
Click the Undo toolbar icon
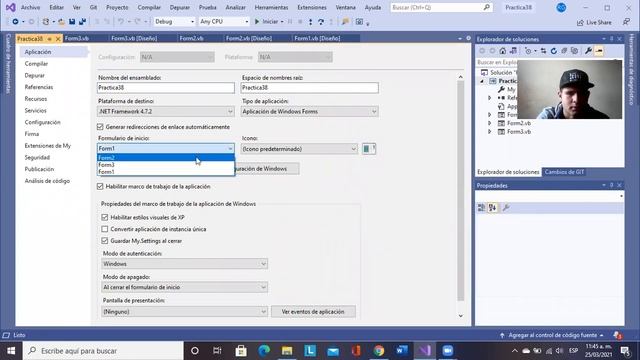[121, 22]
